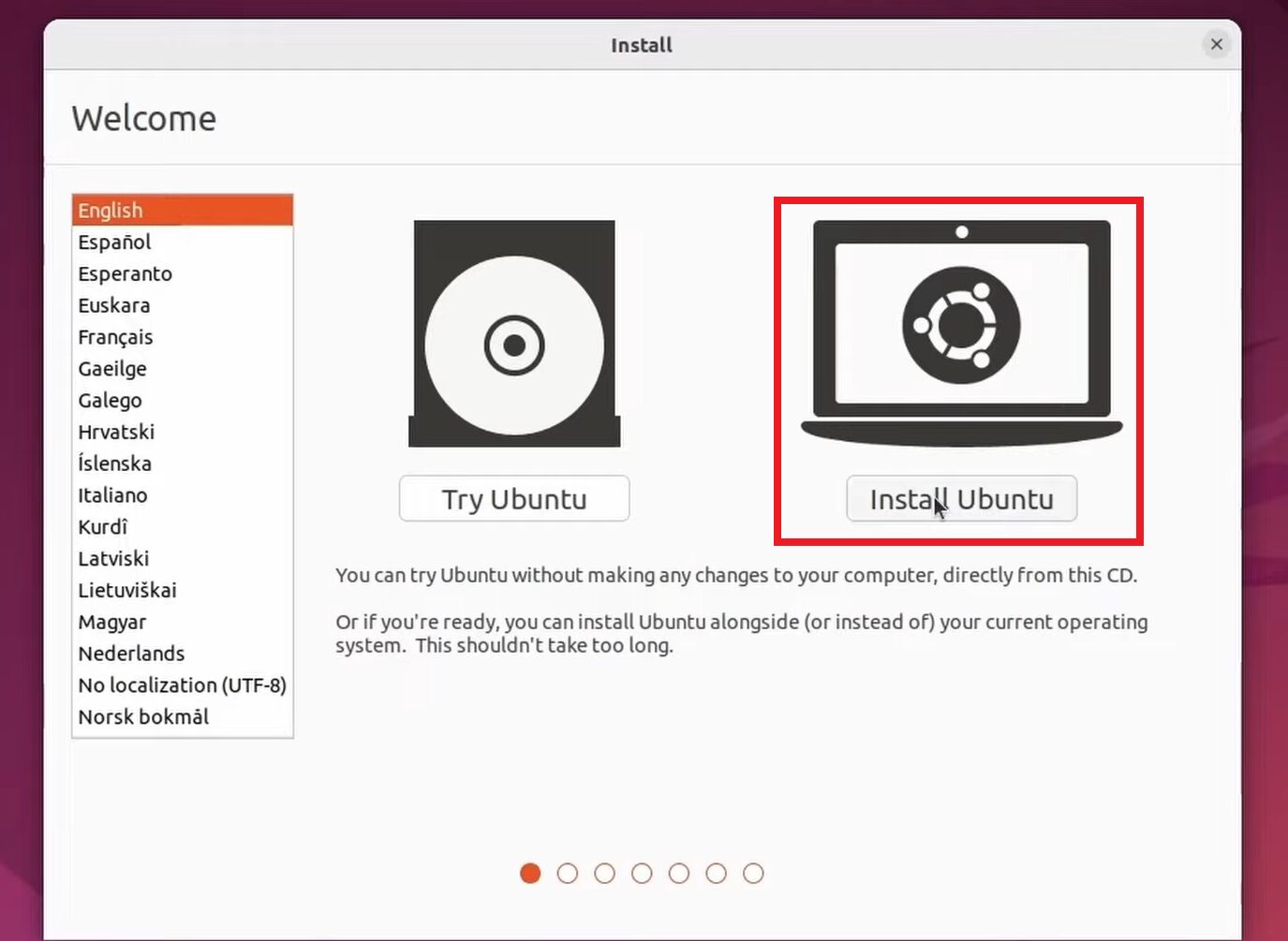The width and height of the screenshot is (1288, 941).
Task: Close the Install window
Action: click(x=1216, y=44)
